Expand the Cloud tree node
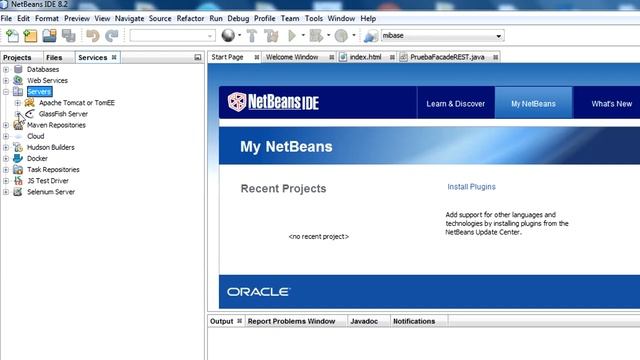Viewport: 640px width, 360px height. 6,136
